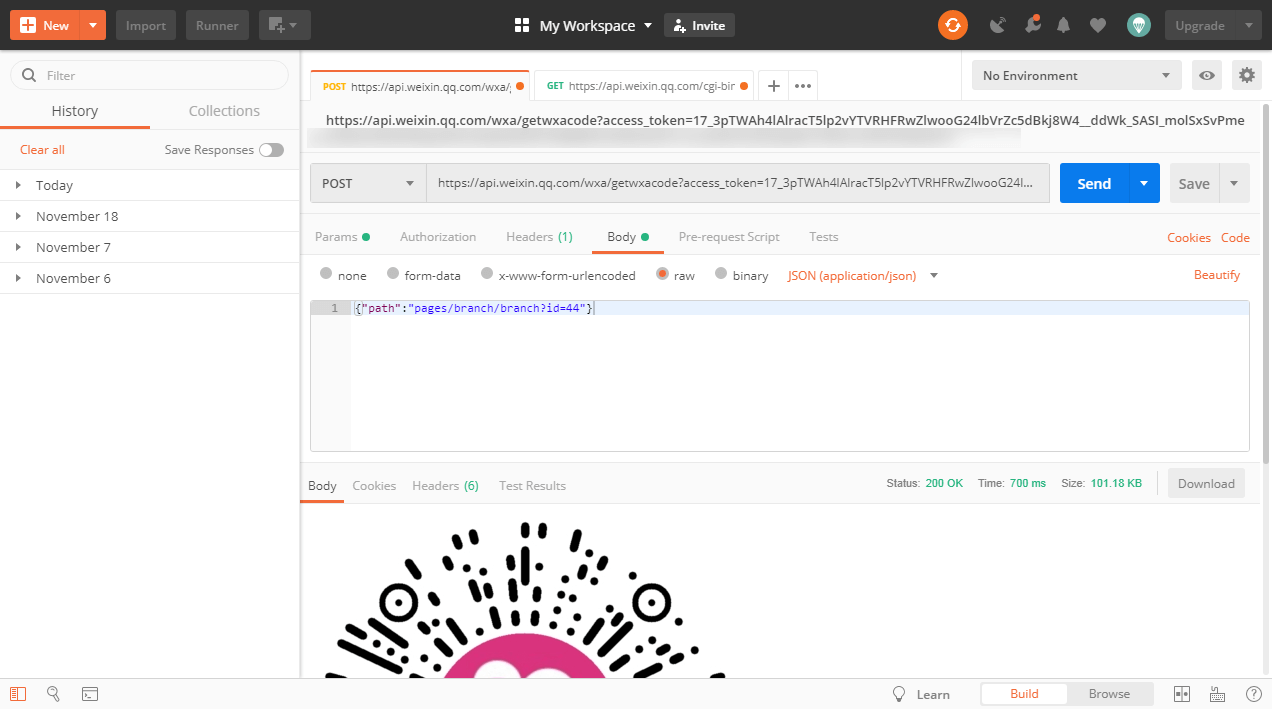Image resolution: width=1272 pixels, height=709 pixels.
Task: Click the Invite button
Action: (699, 25)
